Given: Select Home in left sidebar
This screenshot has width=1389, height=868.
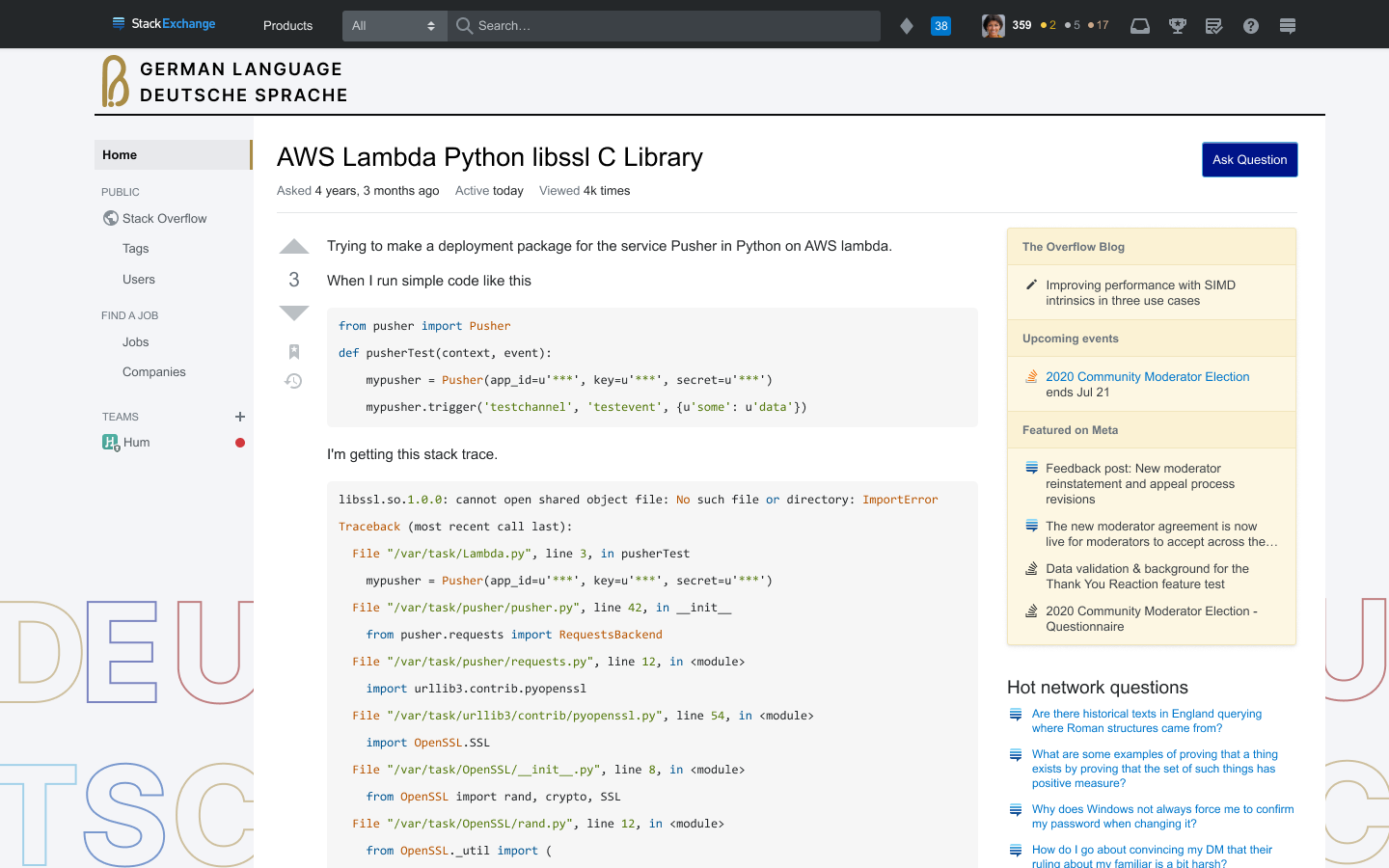Looking at the screenshot, I should 173,154.
